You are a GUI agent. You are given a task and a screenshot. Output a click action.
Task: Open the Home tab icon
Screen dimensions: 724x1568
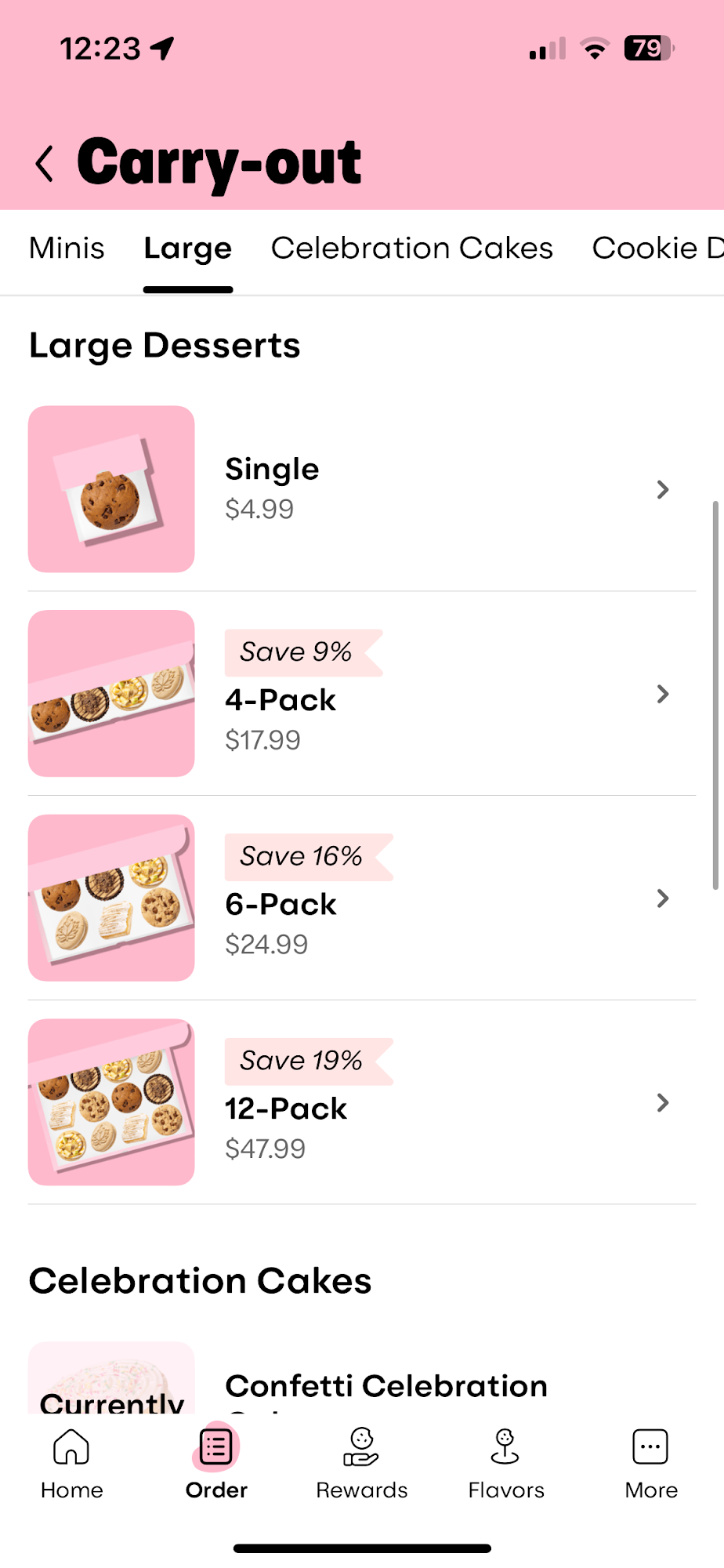coord(71,1447)
